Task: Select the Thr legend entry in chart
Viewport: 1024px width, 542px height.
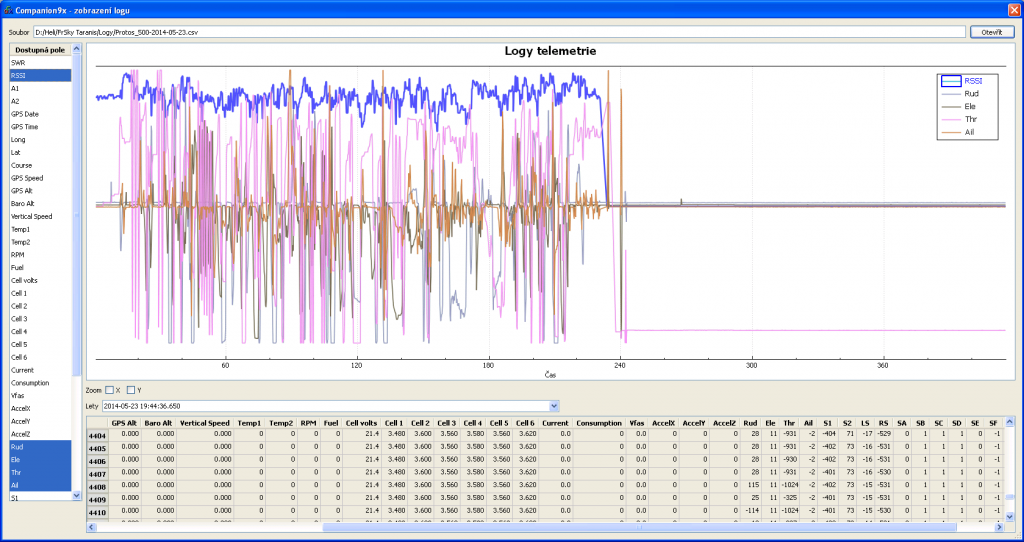Action: pos(971,119)
